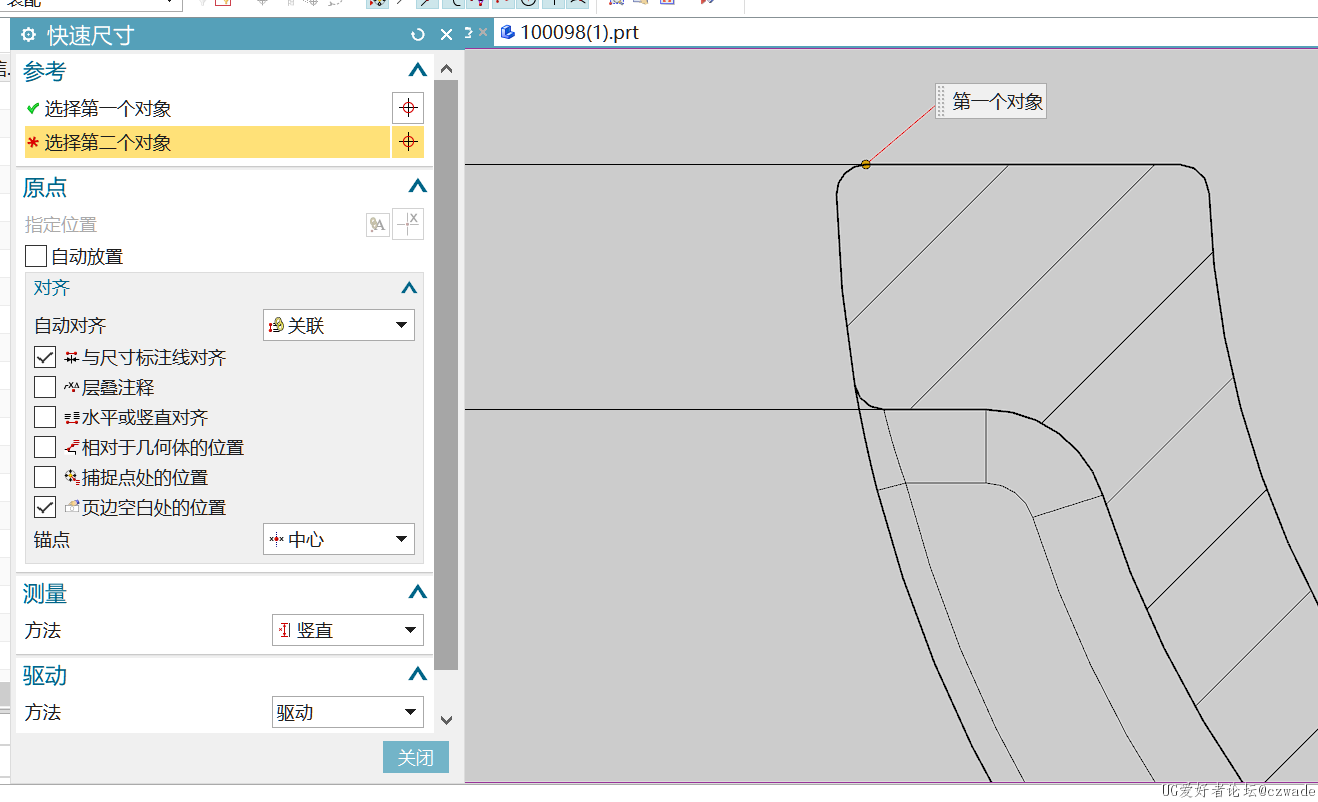
Task: Open the 测量 方法 dropdown showing 竖直
Action: coord(348,630)
